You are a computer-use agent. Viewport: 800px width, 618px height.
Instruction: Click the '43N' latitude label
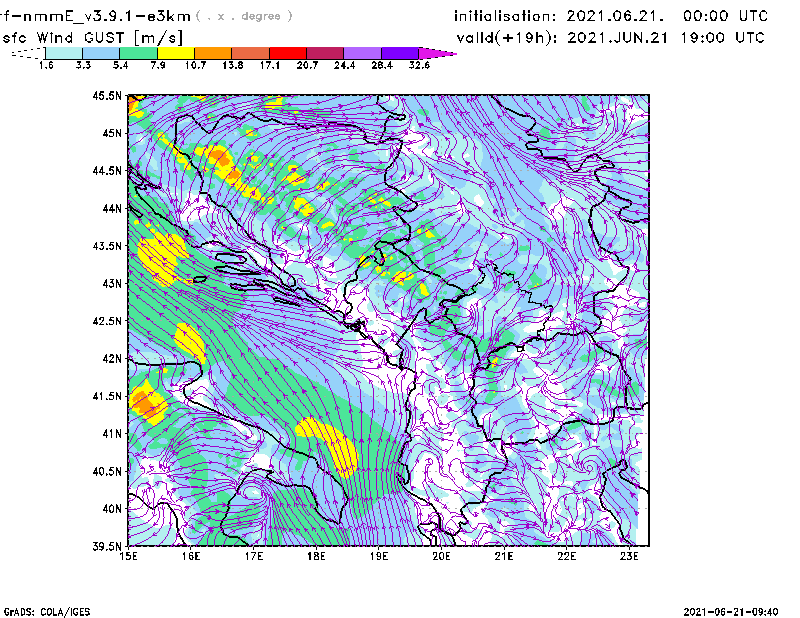point(112,283)
